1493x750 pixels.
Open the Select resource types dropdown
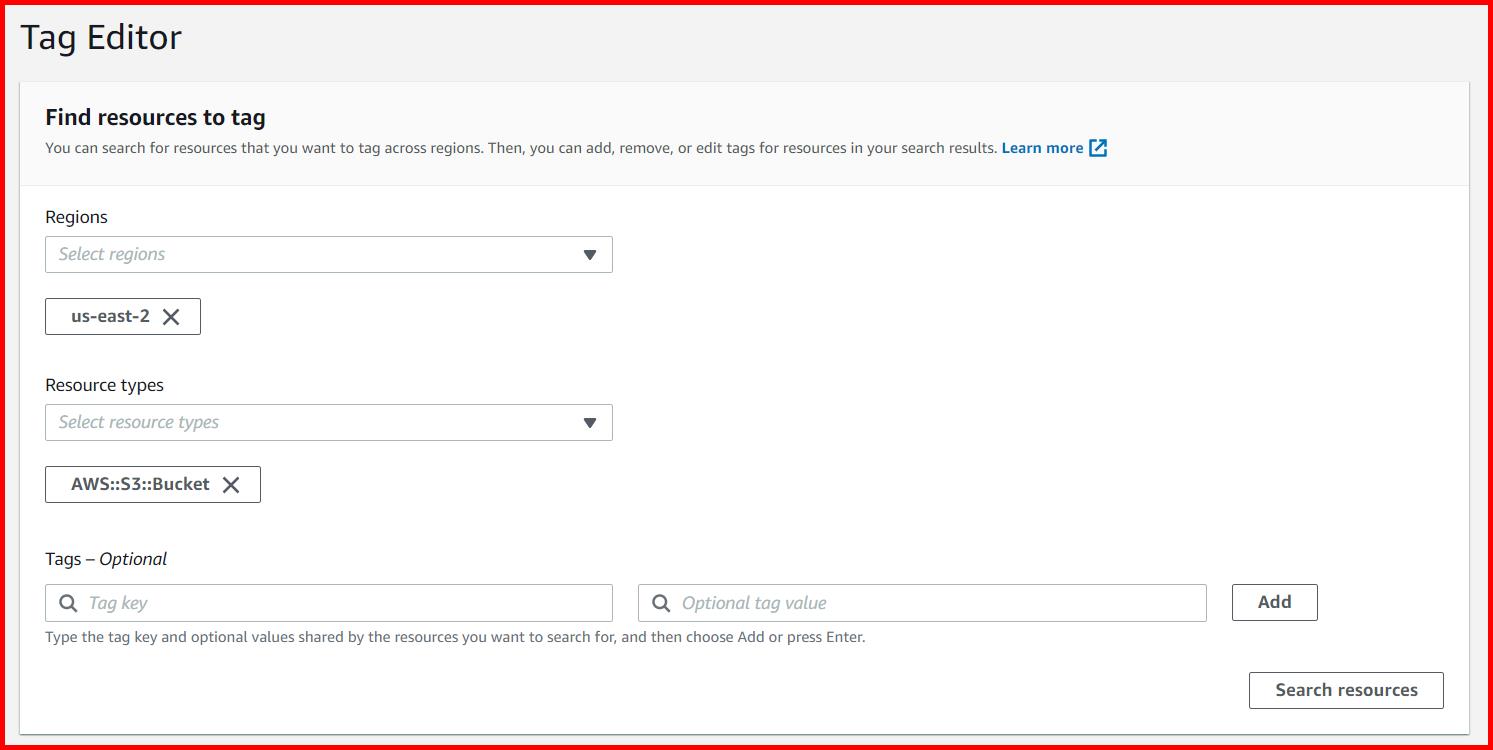tap(328, 422)
